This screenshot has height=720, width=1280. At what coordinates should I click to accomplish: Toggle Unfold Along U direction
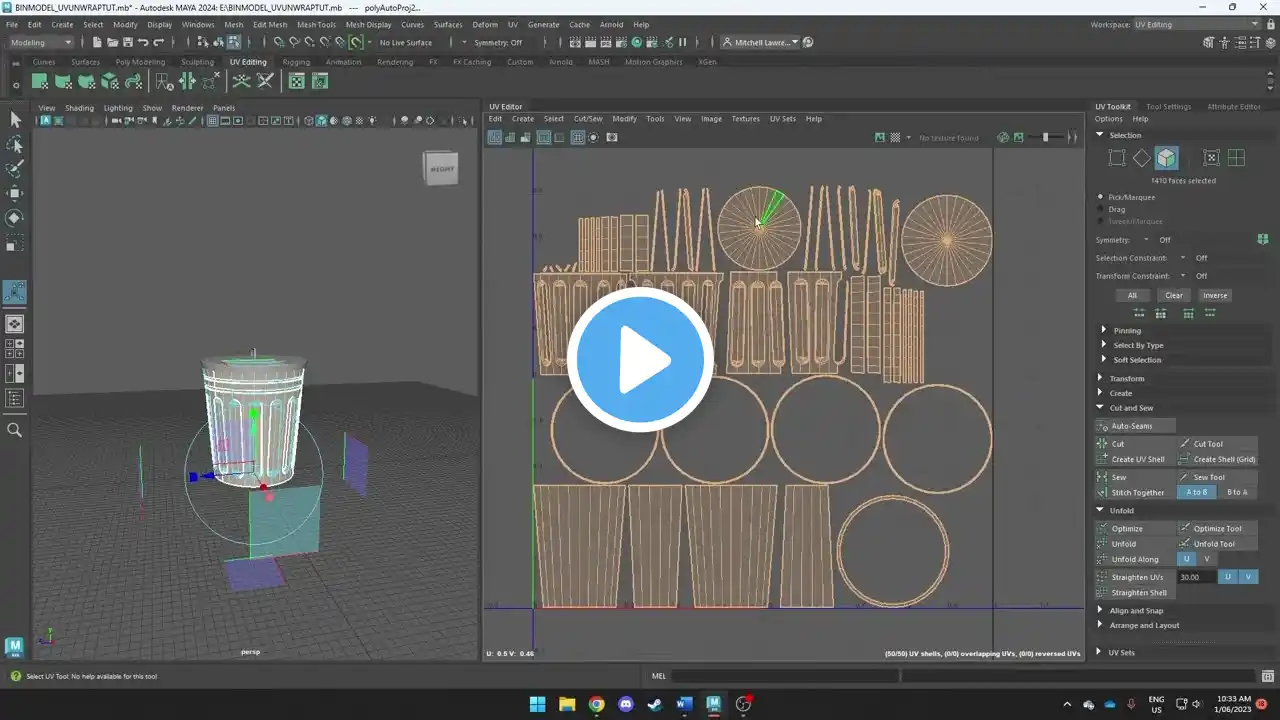(x=1186, y=559)
